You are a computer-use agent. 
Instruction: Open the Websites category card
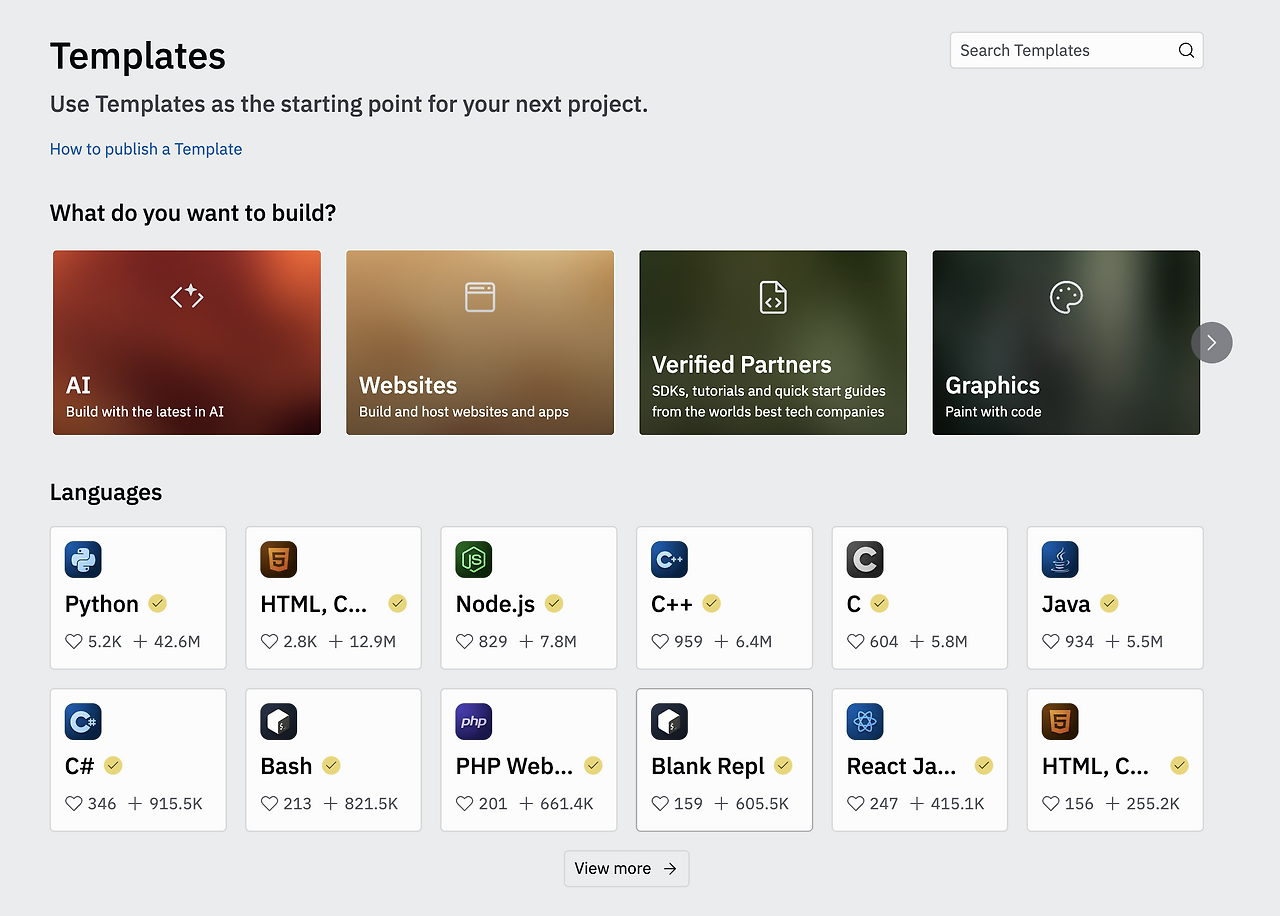click(480, 343)
